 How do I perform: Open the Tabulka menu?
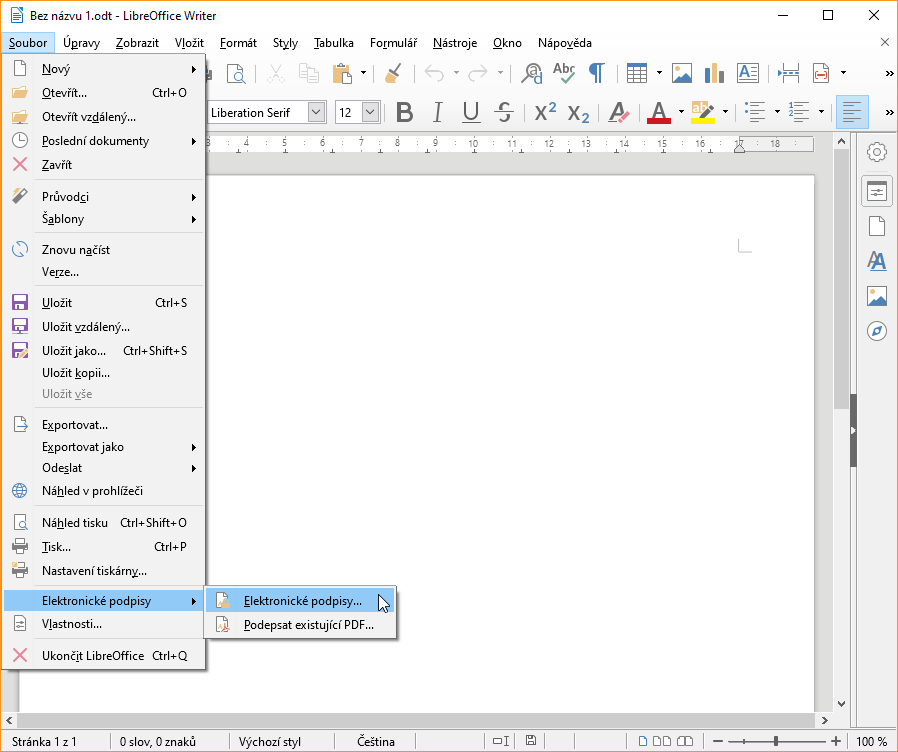tap(333, 43)
